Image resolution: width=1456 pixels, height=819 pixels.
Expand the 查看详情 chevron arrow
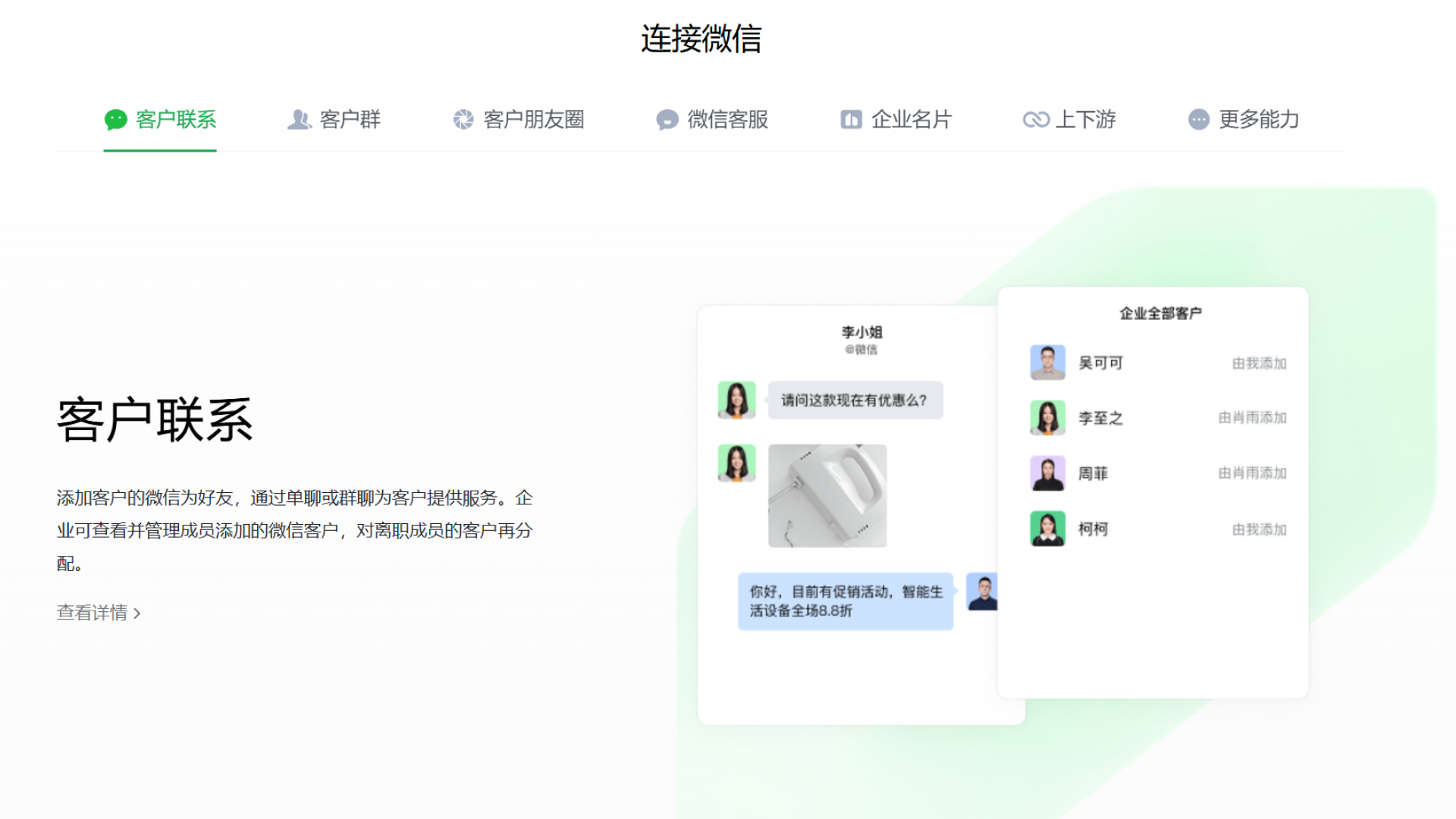click(x=136, y=613)
